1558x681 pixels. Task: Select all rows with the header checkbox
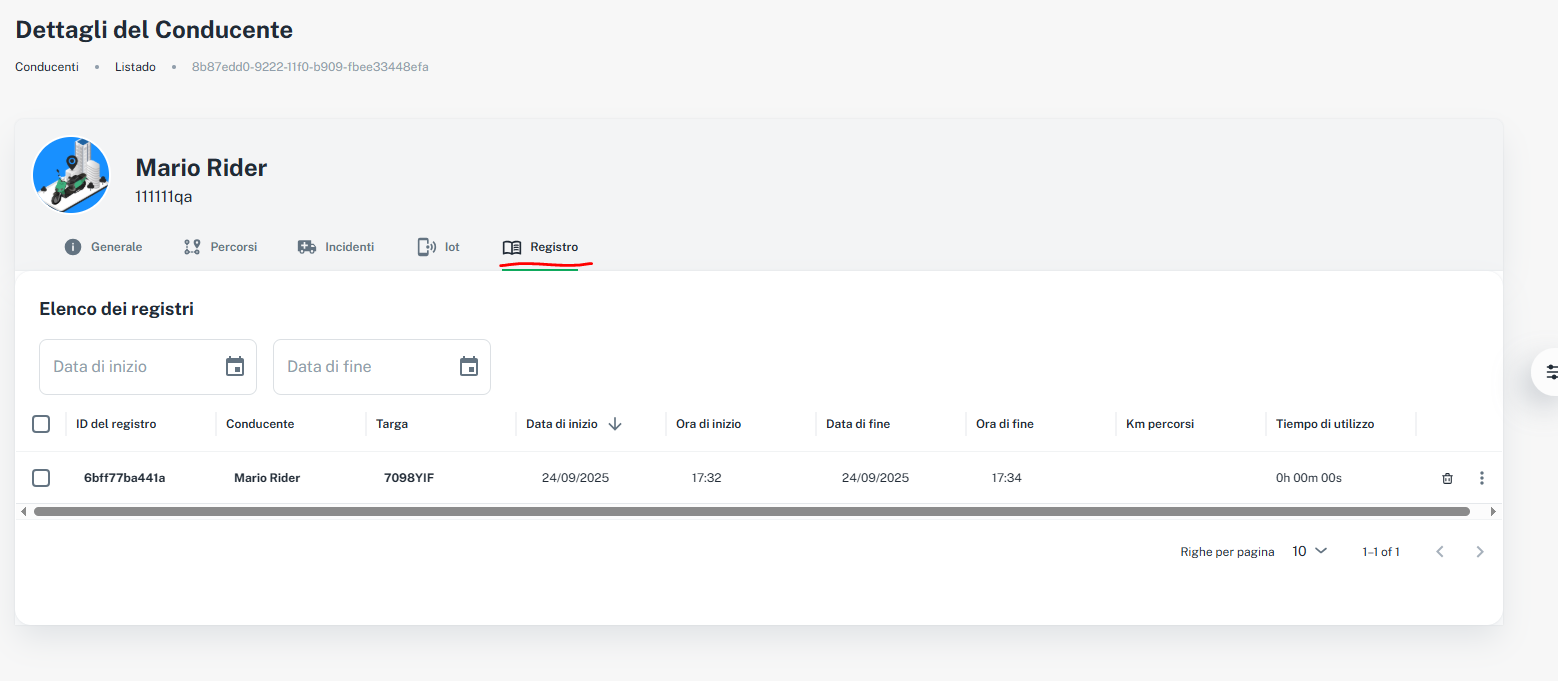(41, 424)
